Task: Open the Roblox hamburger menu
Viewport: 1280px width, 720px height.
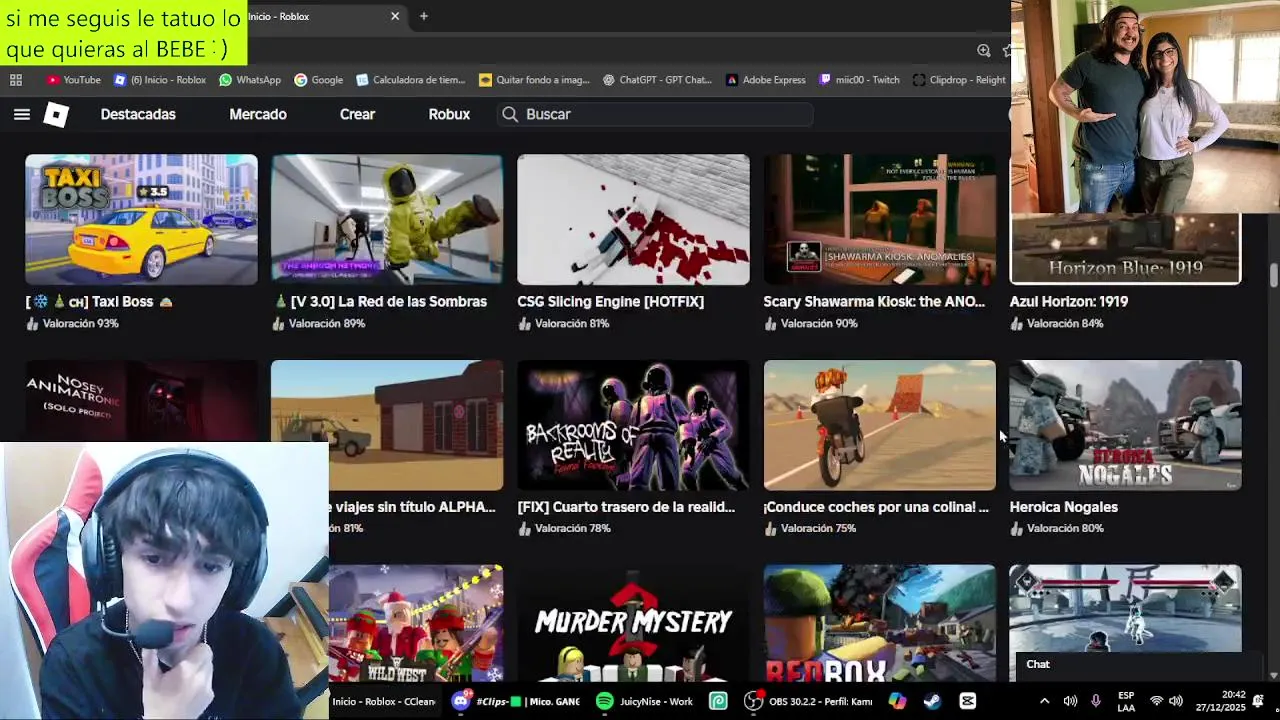Action: click(x=21, y=114)
